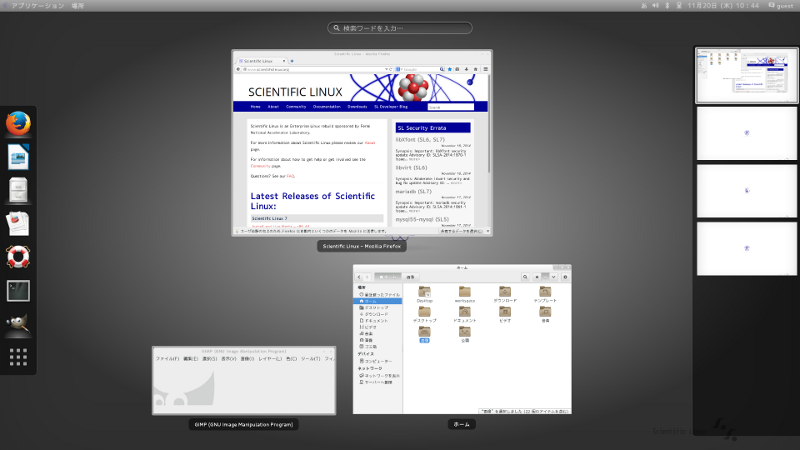Click Community in Scientific Linux nav bar
This screenshot has height=450, width=800.
pos(296,107)
